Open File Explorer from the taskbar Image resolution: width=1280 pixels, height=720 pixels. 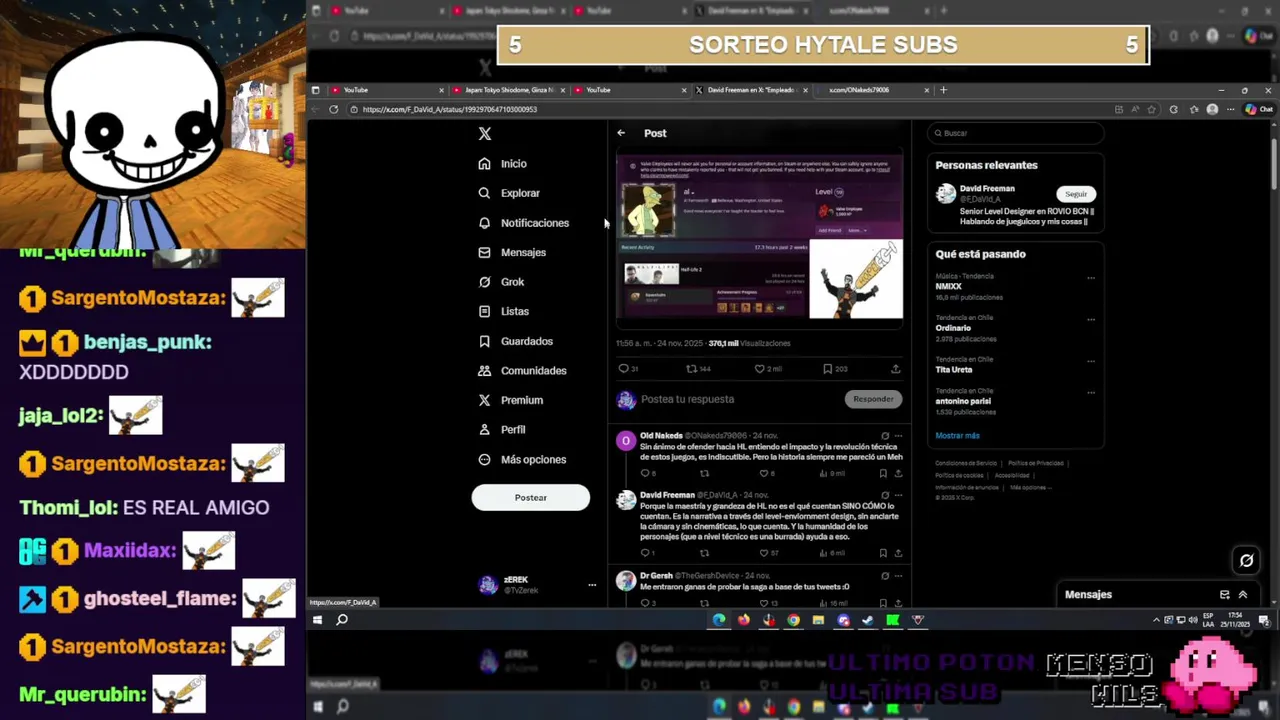pos(818,620)
